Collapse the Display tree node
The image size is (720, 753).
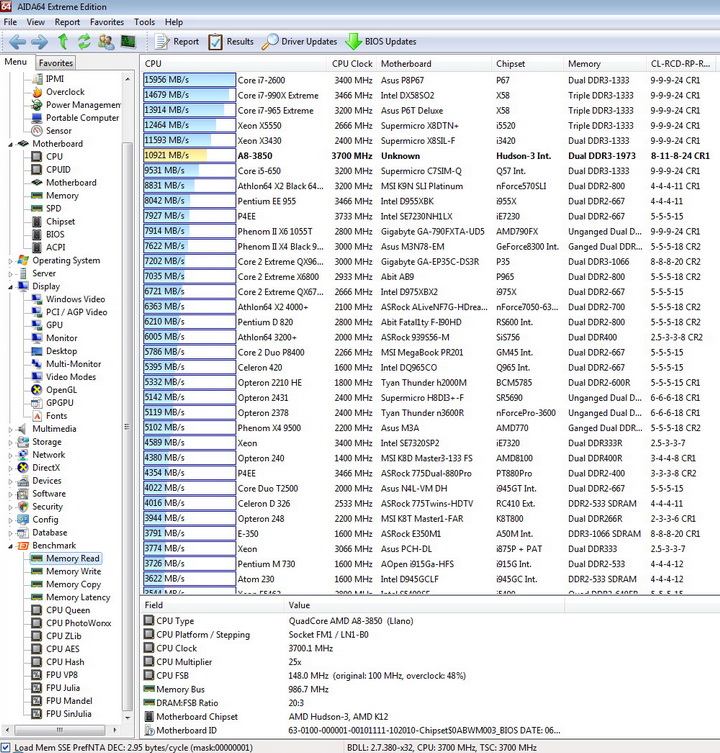11,287
